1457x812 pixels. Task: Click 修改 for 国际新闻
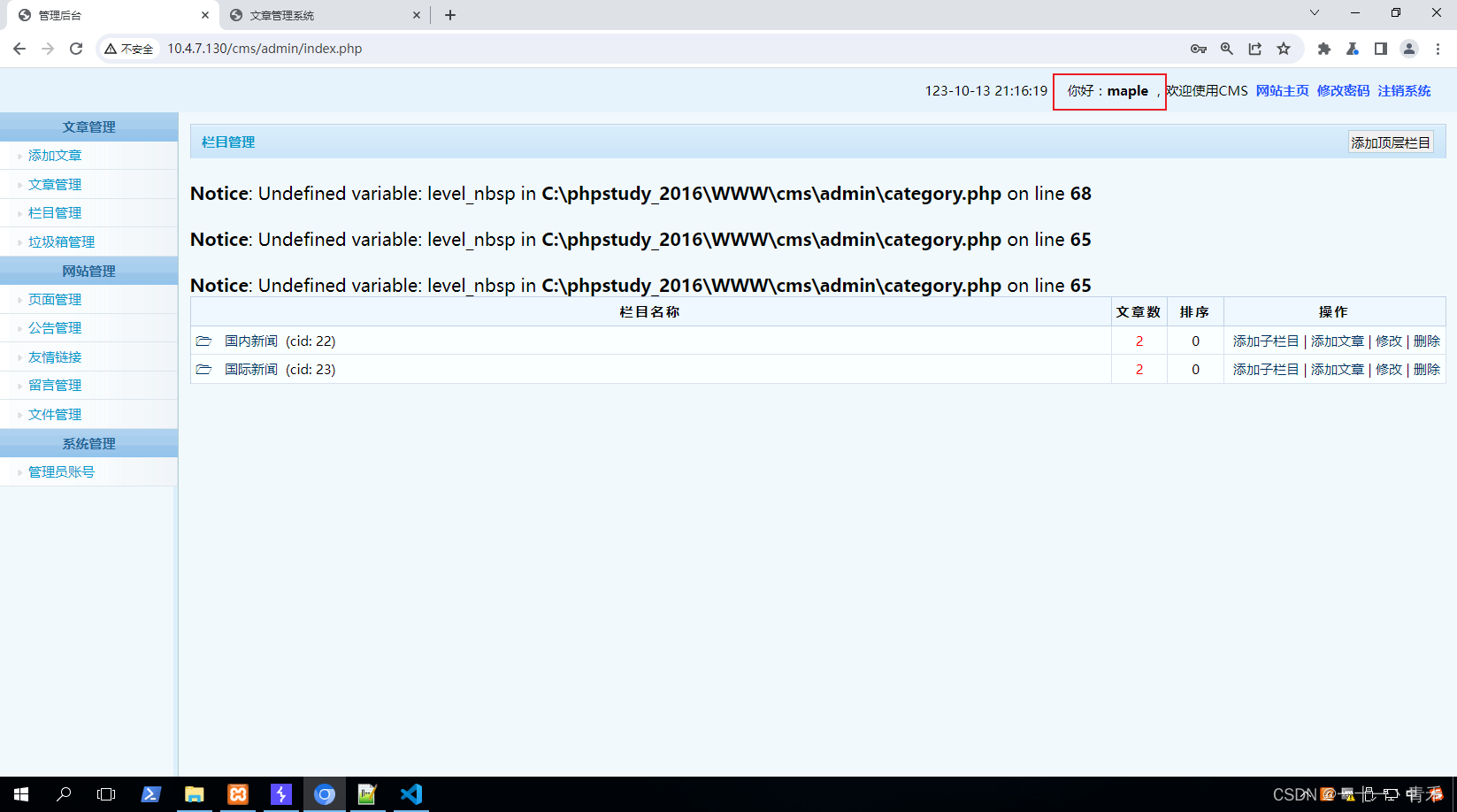pos(1389,370)
